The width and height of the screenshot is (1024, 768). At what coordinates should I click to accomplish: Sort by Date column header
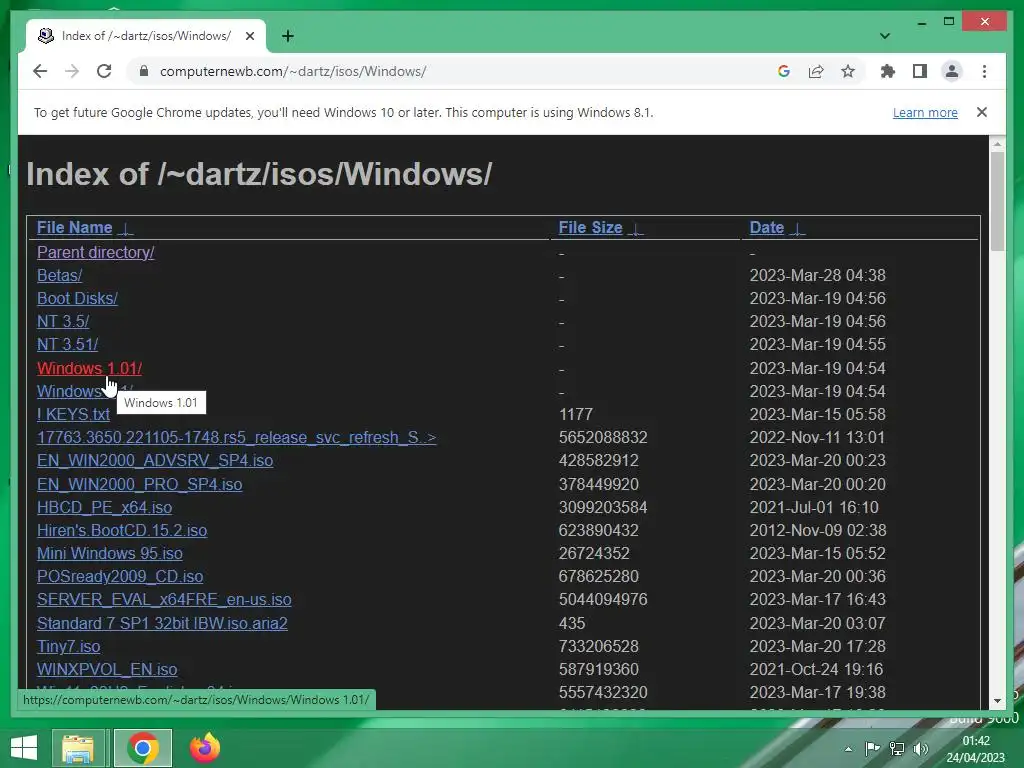tap(767, 227)
